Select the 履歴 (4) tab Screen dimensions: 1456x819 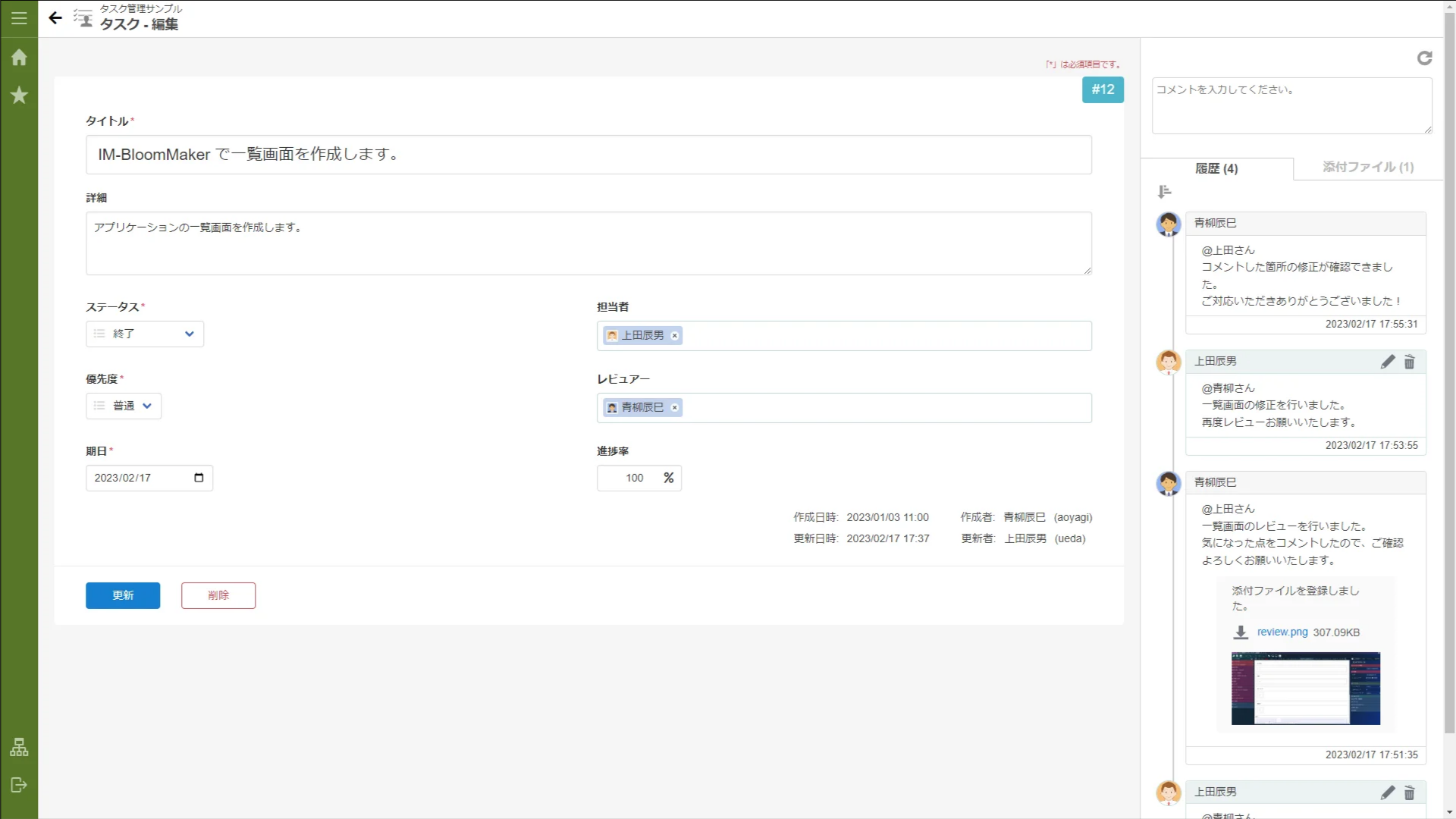(1216, 168)
